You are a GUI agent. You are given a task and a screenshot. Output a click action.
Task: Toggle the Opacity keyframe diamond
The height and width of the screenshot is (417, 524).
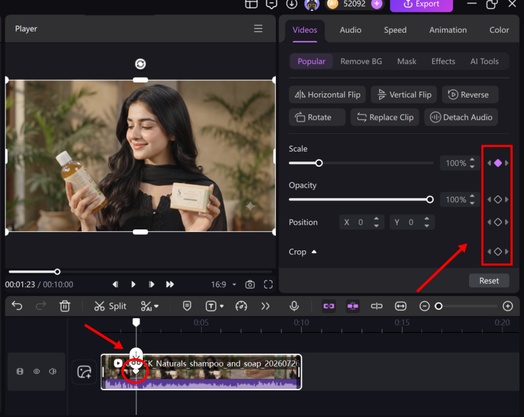498,199
